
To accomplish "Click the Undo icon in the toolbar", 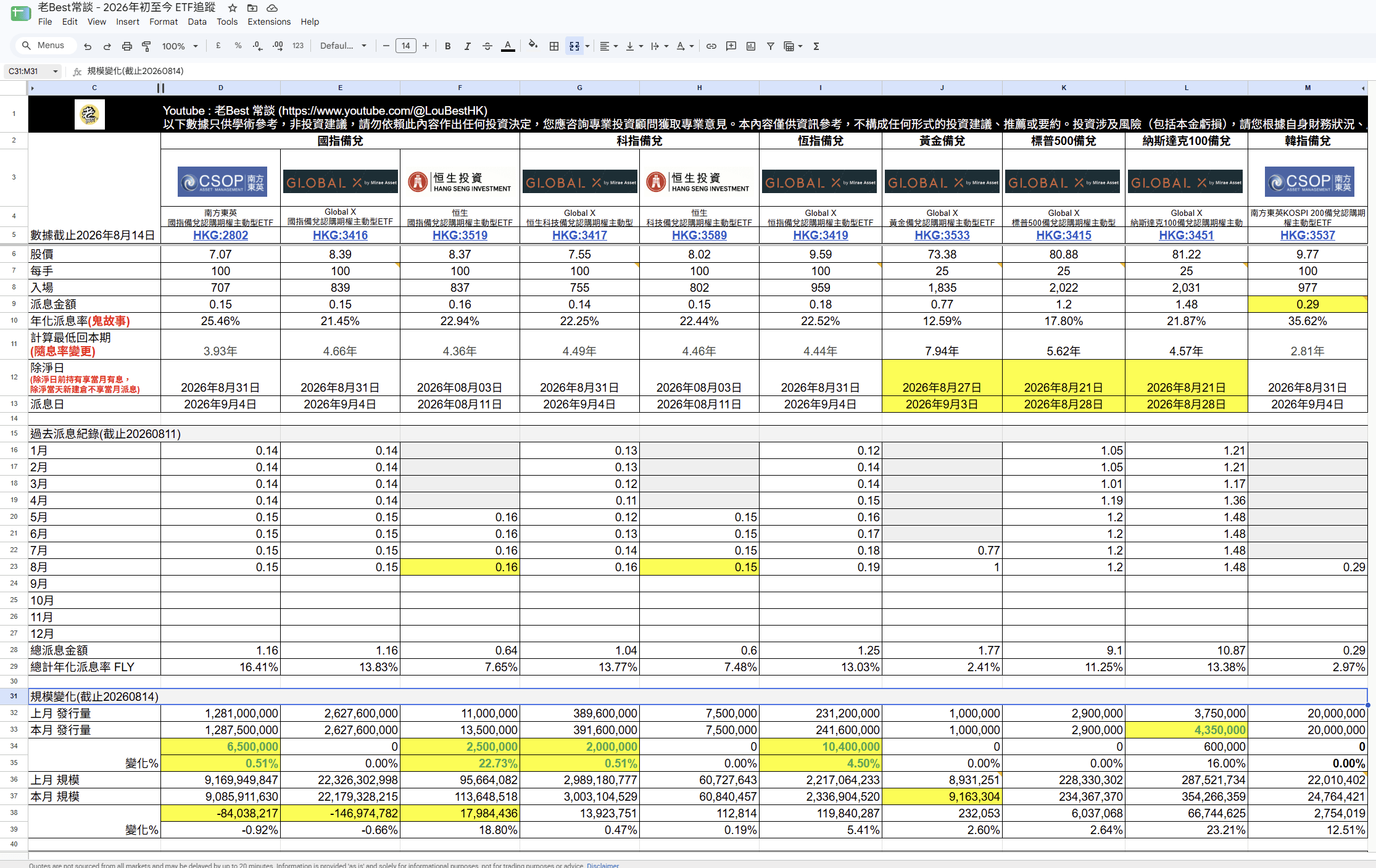I will (88, 46).
